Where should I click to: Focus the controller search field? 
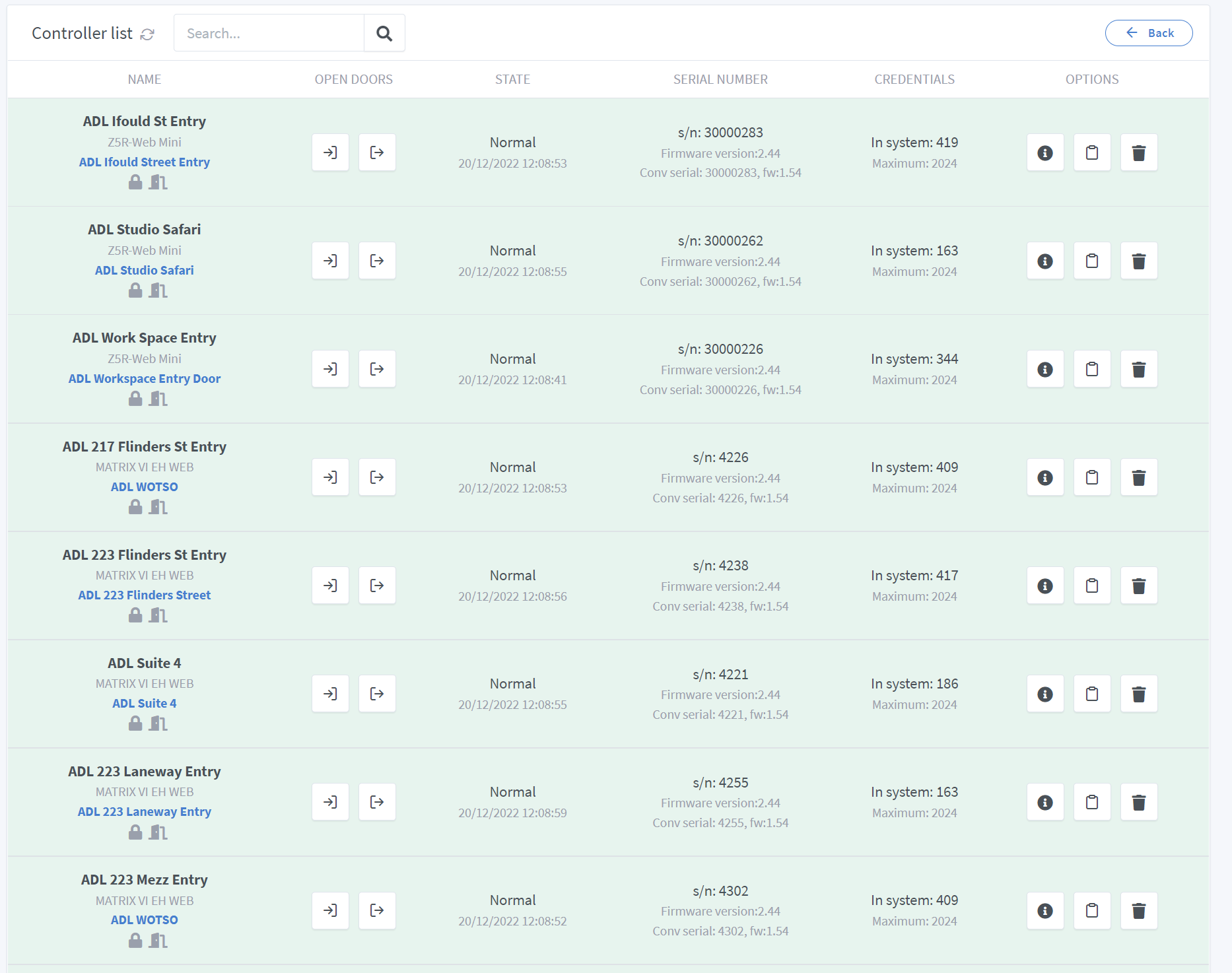pos(269,33)
